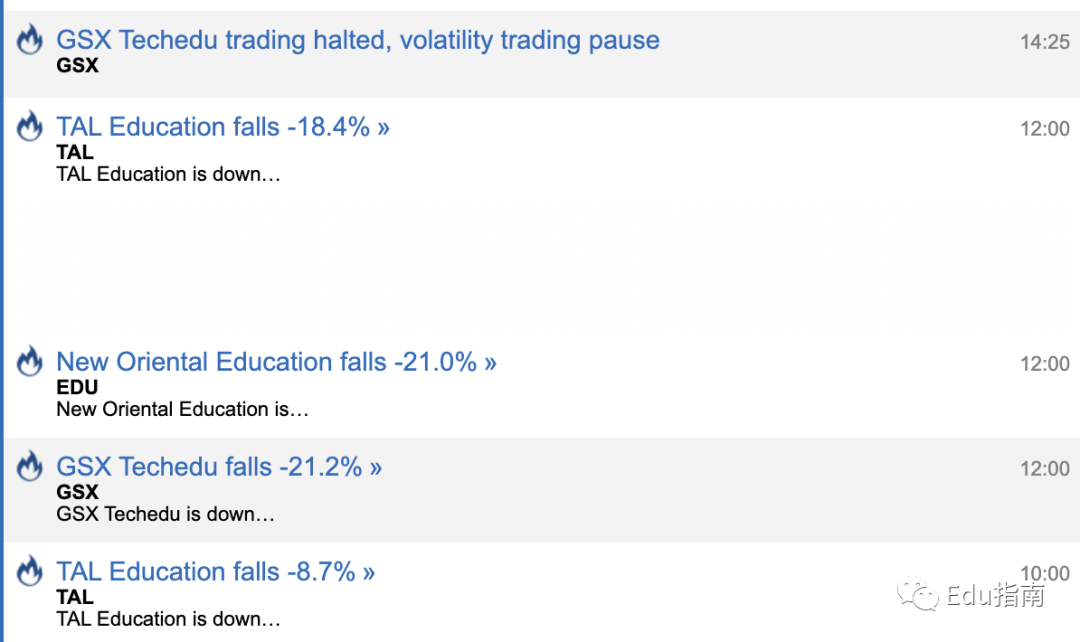Open New Oriental Education falls -21.0% story
1080x642 pixels.
pos(276,362)
